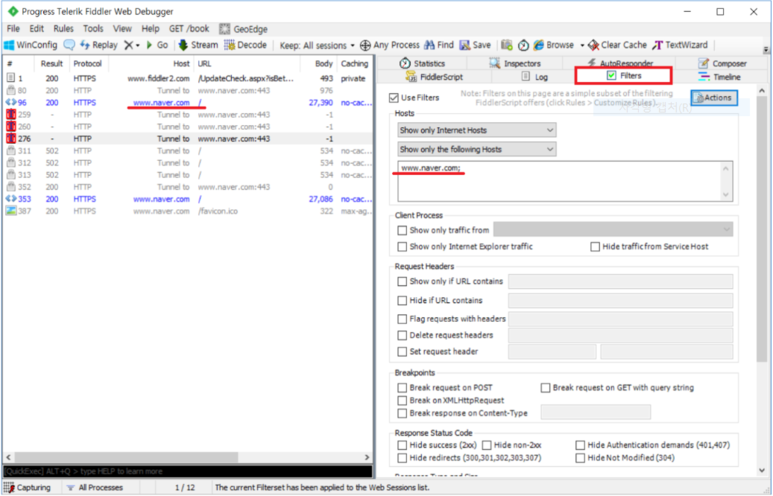The height and width of the screenshot is (496, 773).
Task: Click the GeoEdge menu icon
Action: point(225,29)
